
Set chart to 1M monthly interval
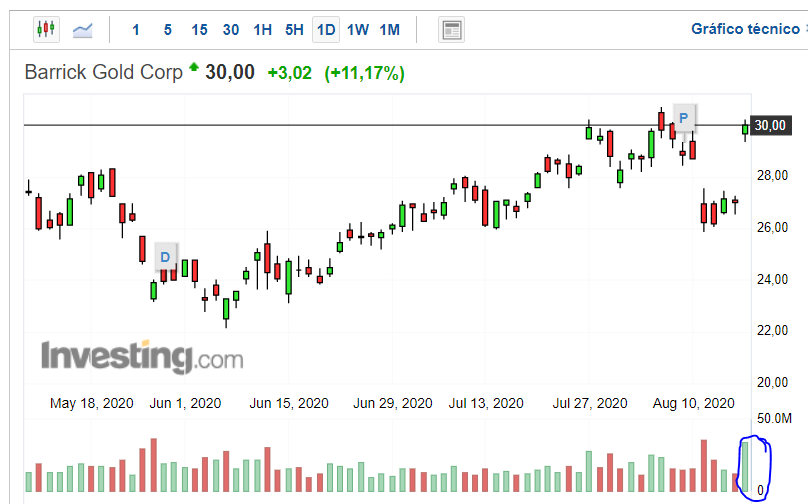(x=389, y=30)
